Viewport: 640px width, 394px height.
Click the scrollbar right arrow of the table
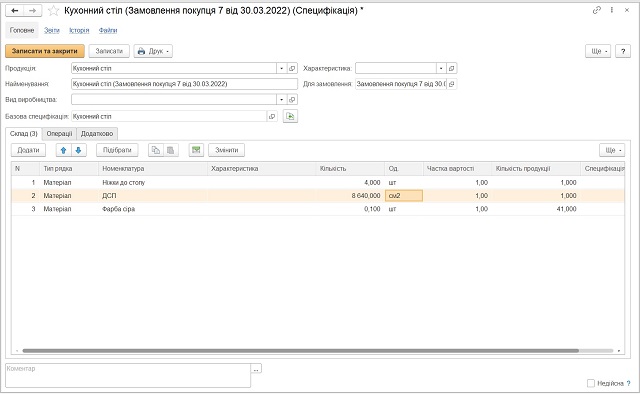(x=619, y=351)
